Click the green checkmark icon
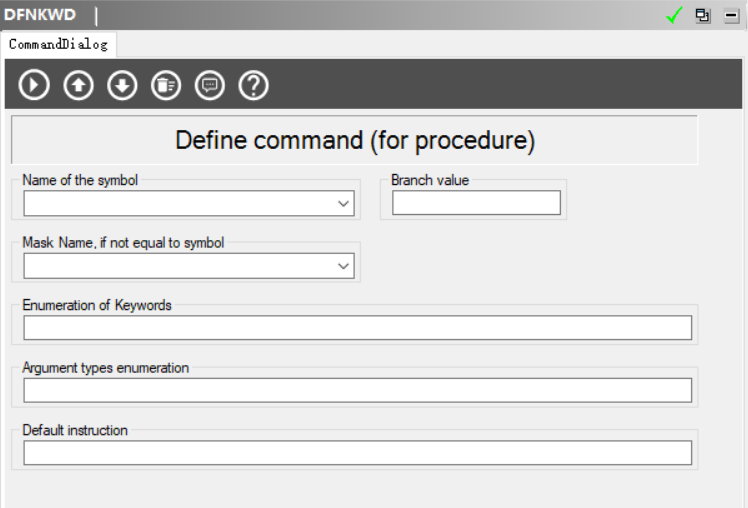 point(675,16)
